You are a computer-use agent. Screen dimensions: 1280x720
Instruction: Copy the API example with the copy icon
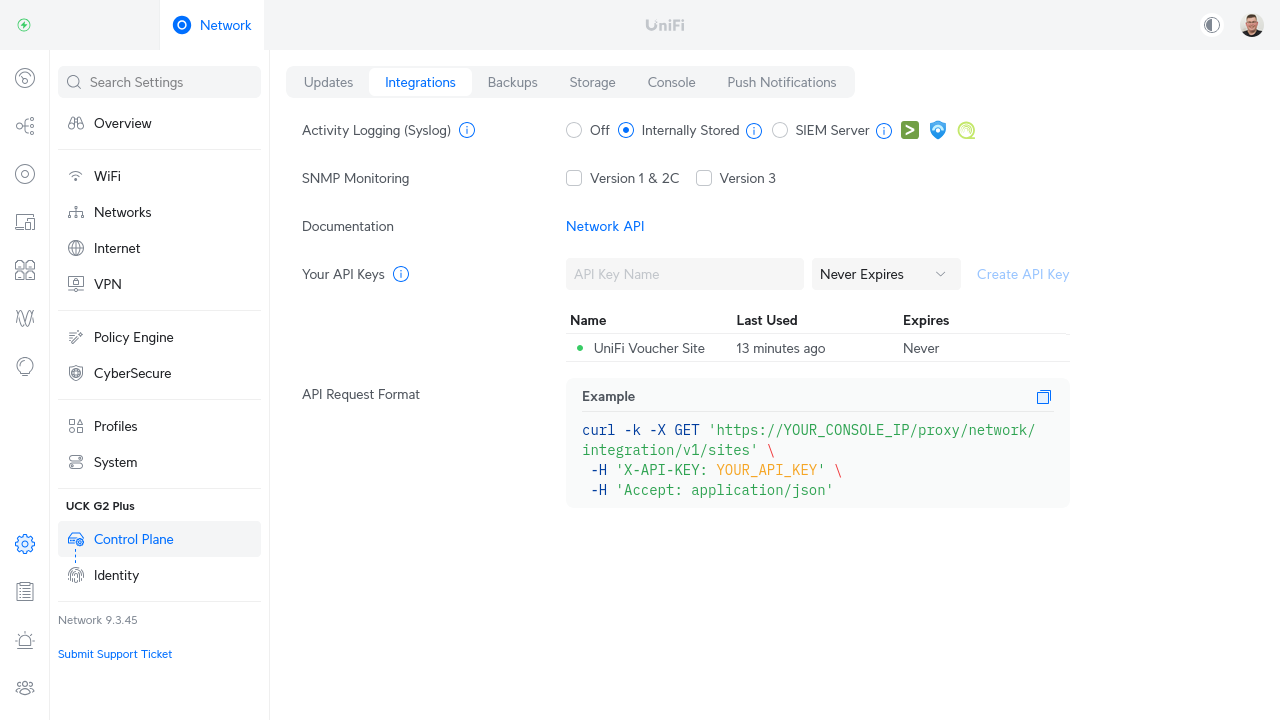tap(1043, 397)
